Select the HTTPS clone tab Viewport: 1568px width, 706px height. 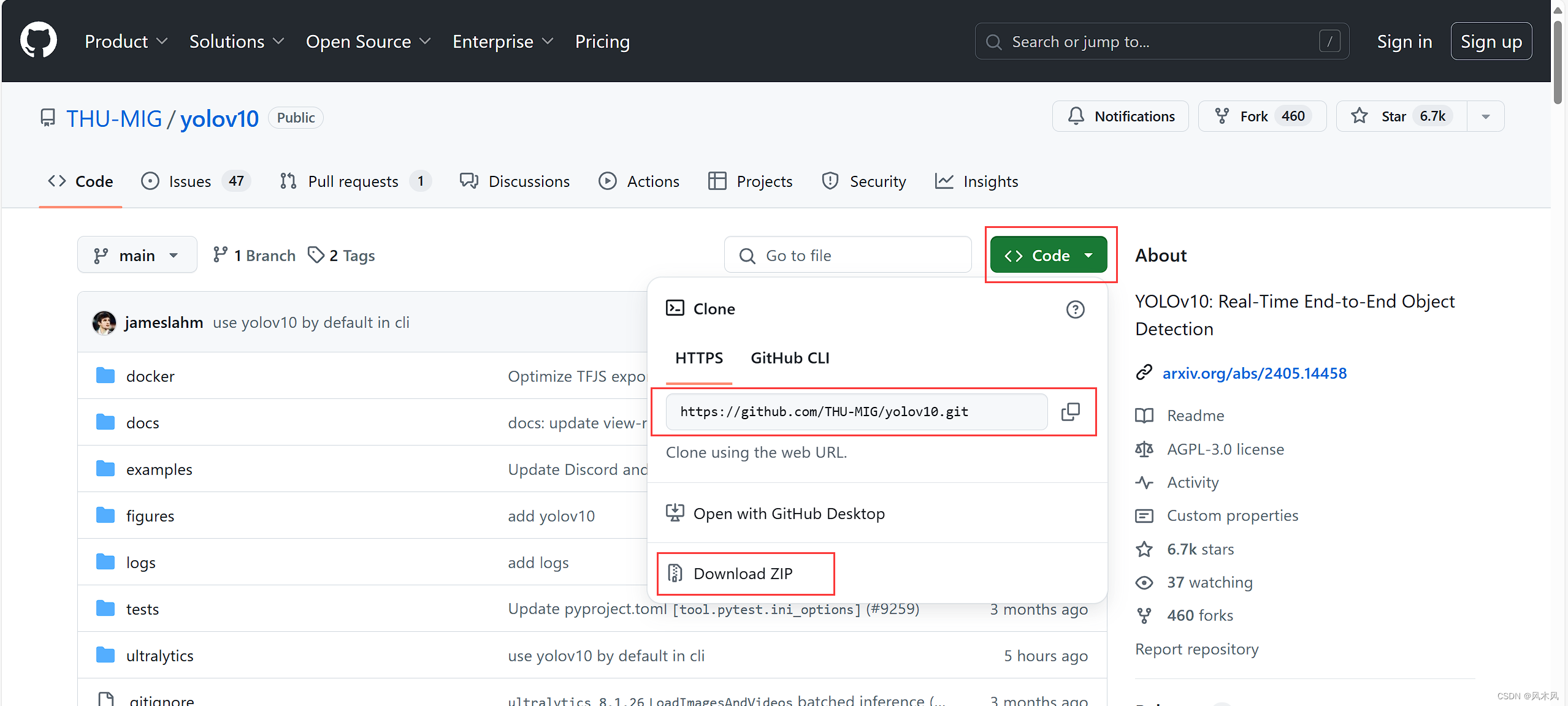point(698,358)
